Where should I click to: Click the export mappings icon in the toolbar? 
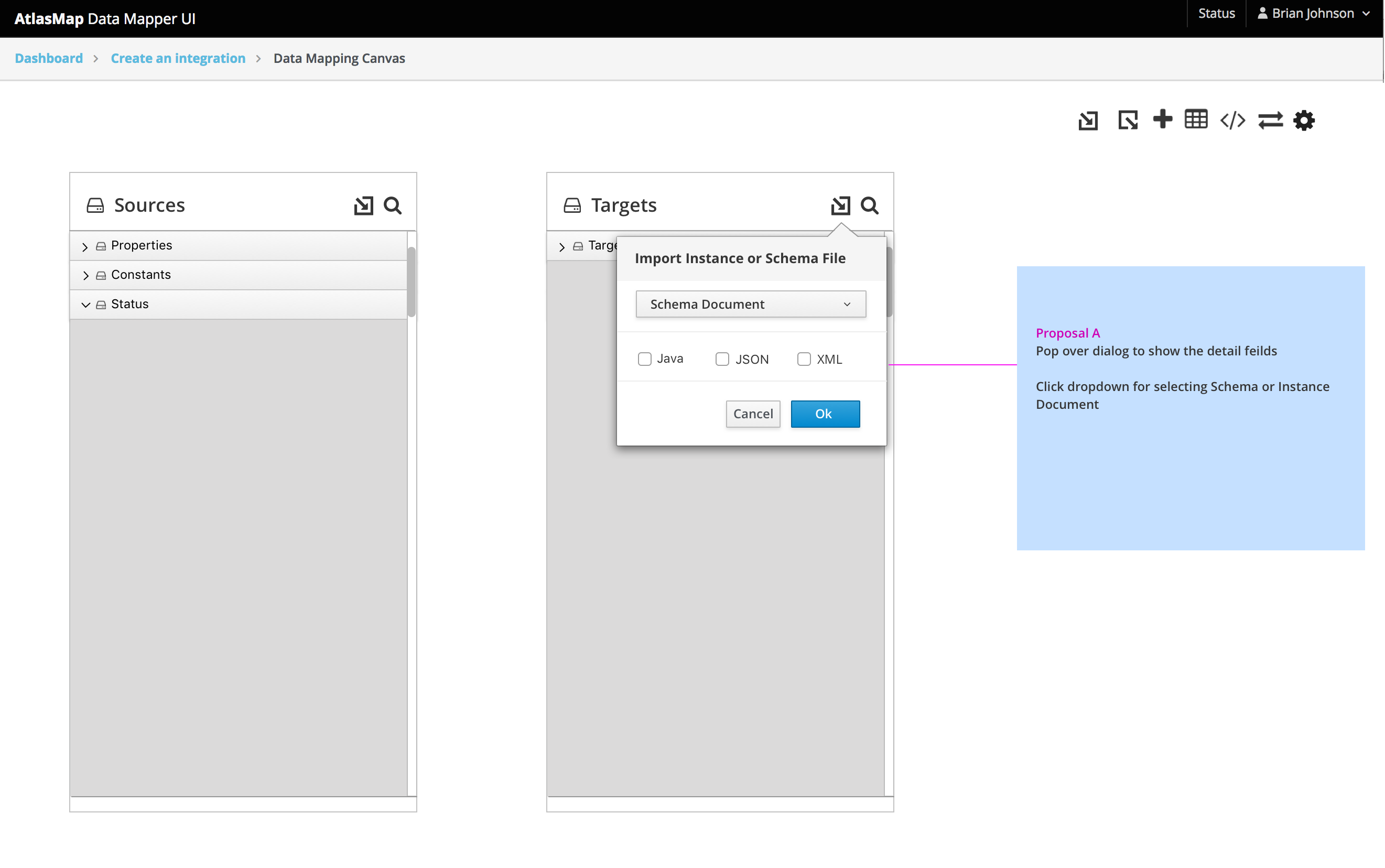(x=1127, y=120)
